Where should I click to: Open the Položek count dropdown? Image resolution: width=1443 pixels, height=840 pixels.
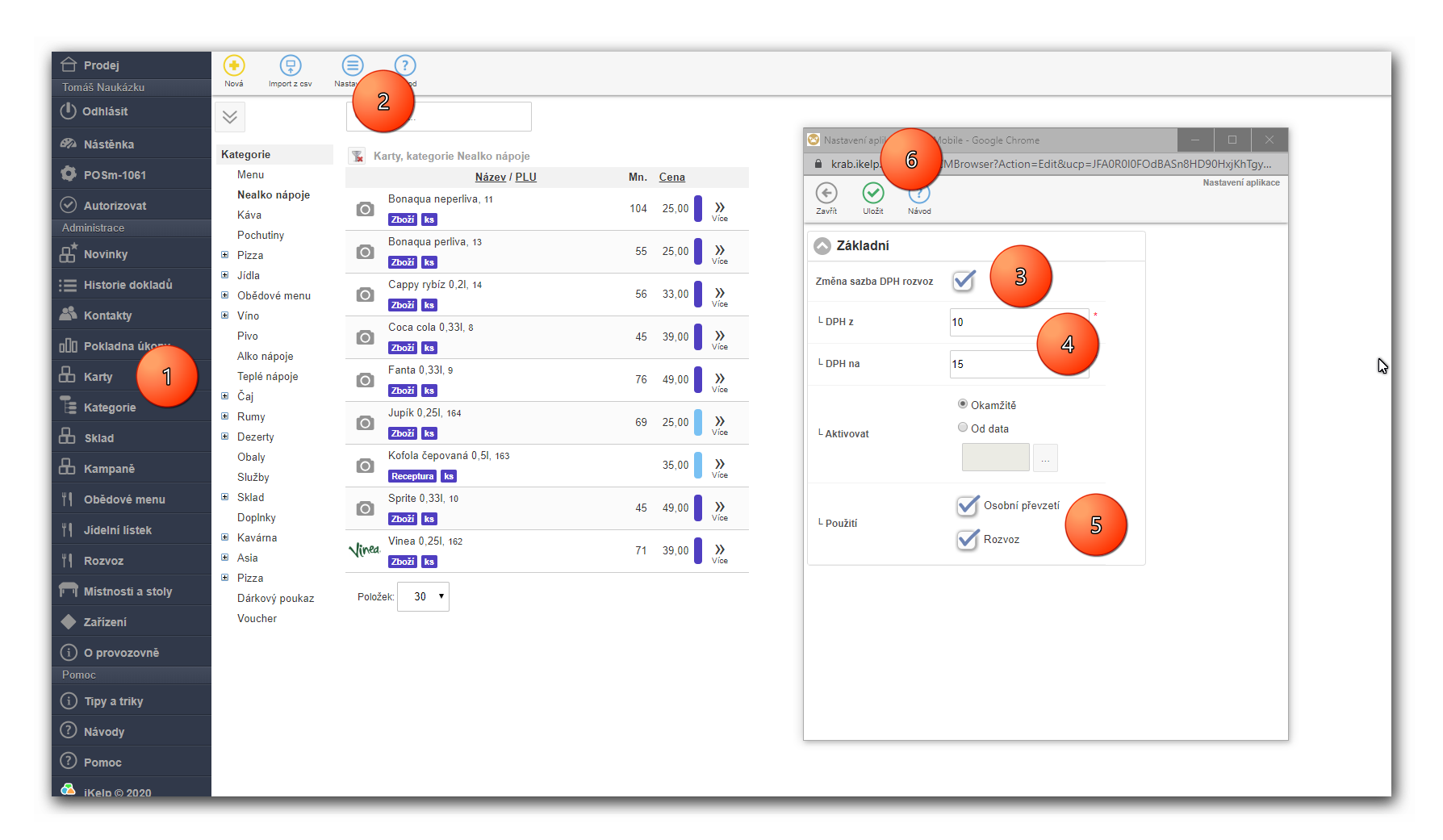pos(423,597)
